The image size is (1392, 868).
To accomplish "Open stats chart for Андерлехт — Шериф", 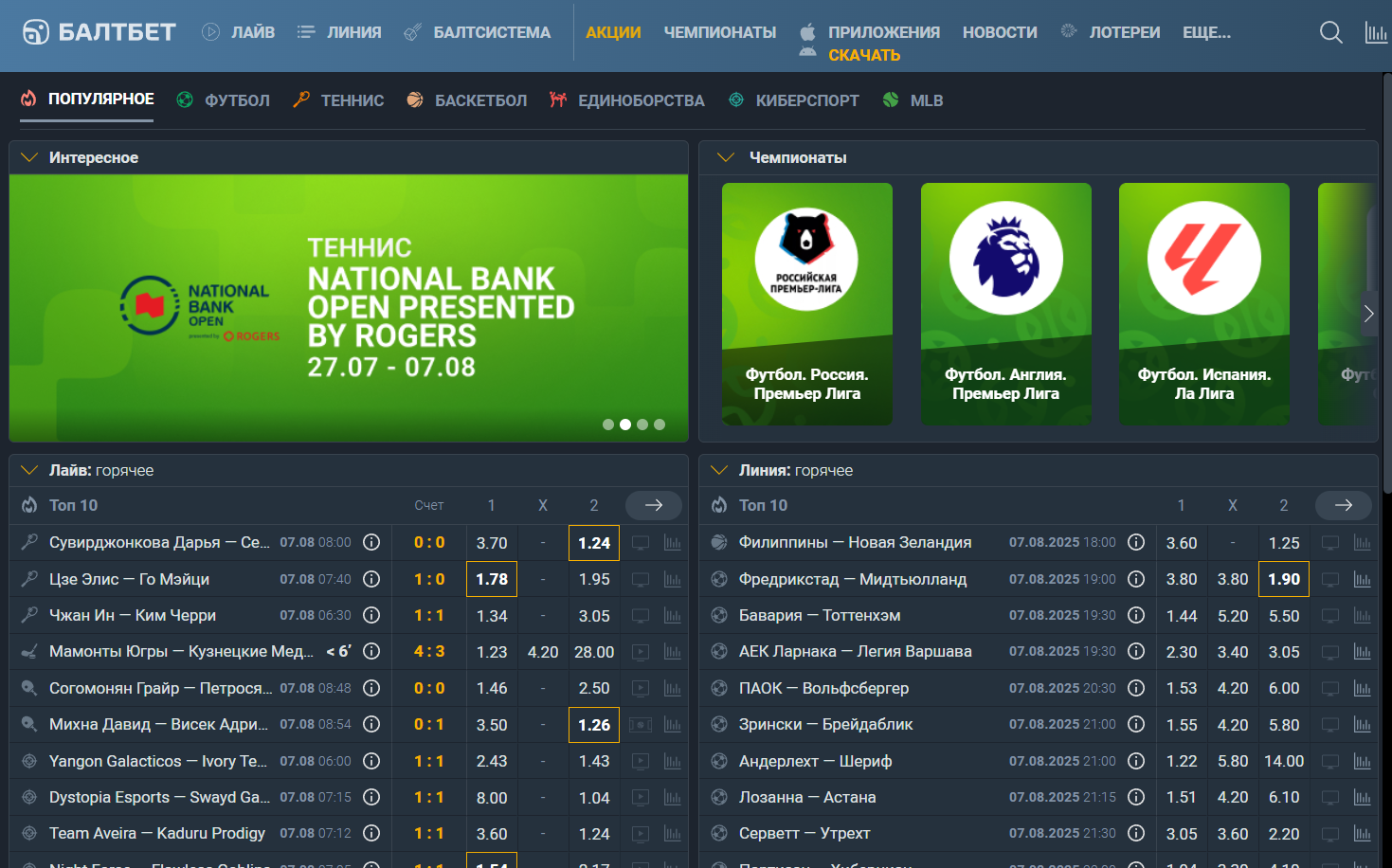I will click(x=1363, y=761).
